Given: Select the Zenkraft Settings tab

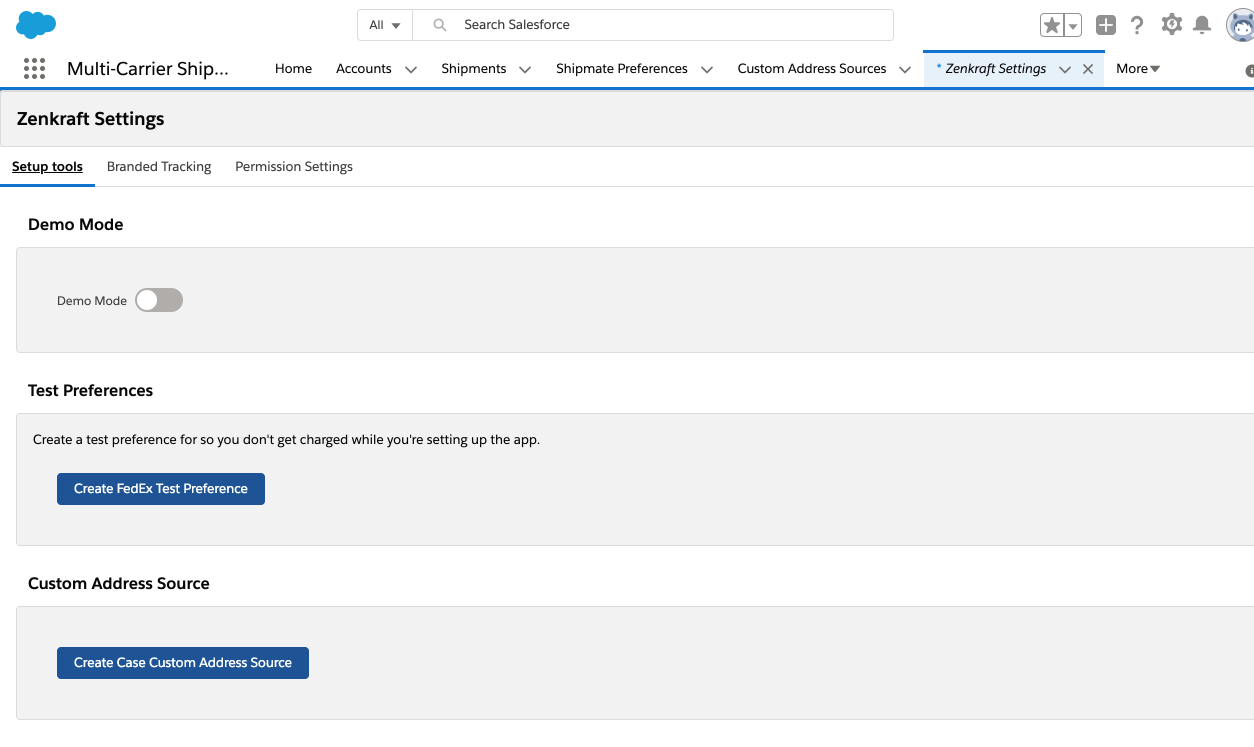Looking at the screenshot, I should (x=996, y=69).
